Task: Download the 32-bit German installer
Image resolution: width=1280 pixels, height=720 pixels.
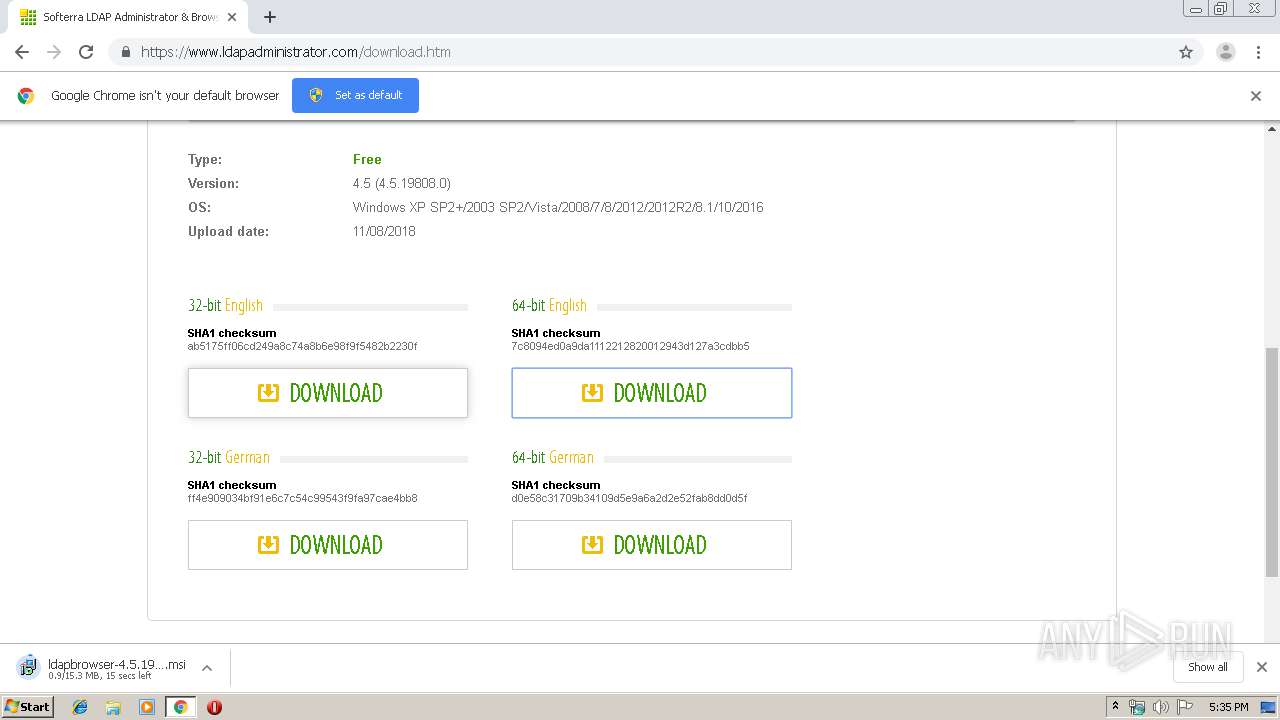Action: (x=328, y=545)
